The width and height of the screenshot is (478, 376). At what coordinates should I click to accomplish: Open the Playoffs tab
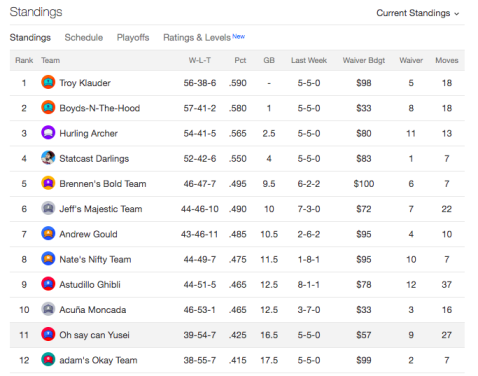pyautogui.click(x=133, y=37)
